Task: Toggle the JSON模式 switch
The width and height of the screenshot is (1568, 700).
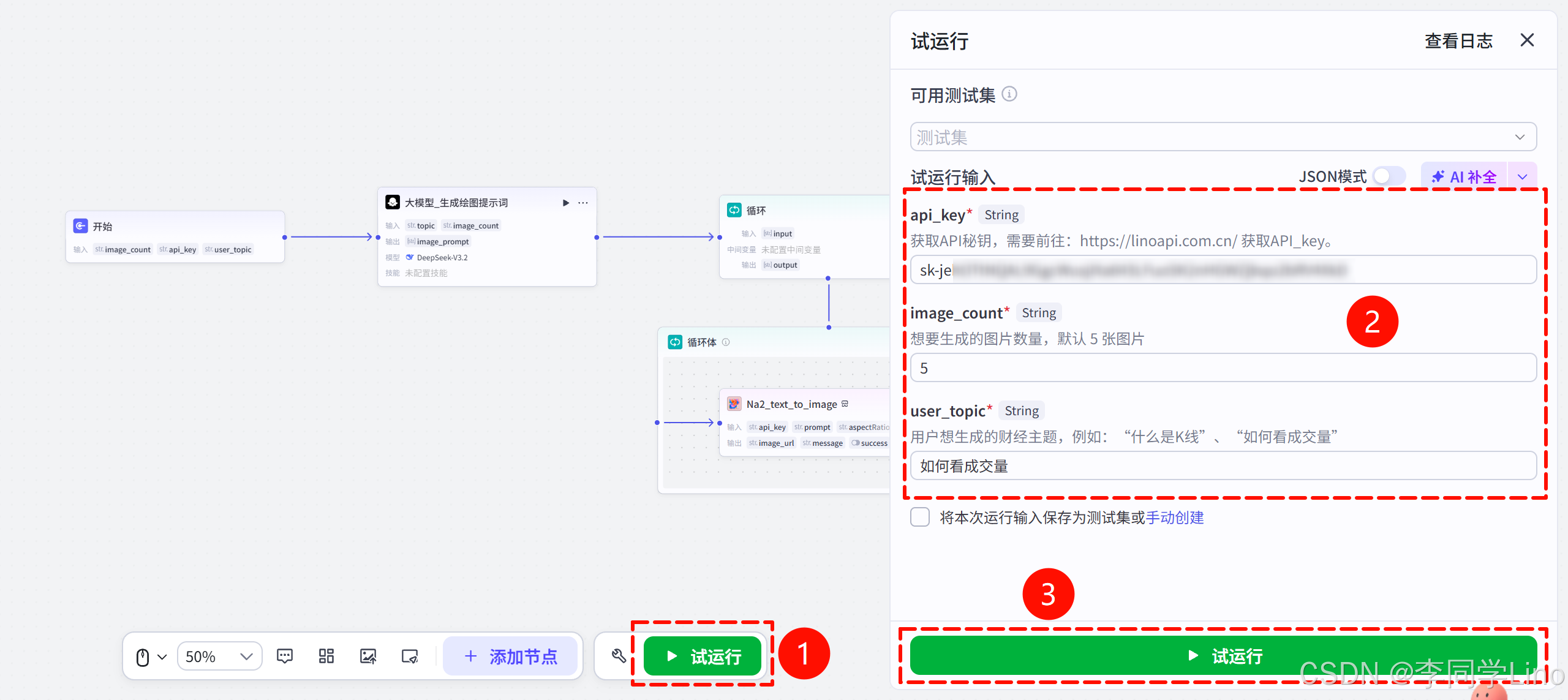Action: pos(1388,176)
